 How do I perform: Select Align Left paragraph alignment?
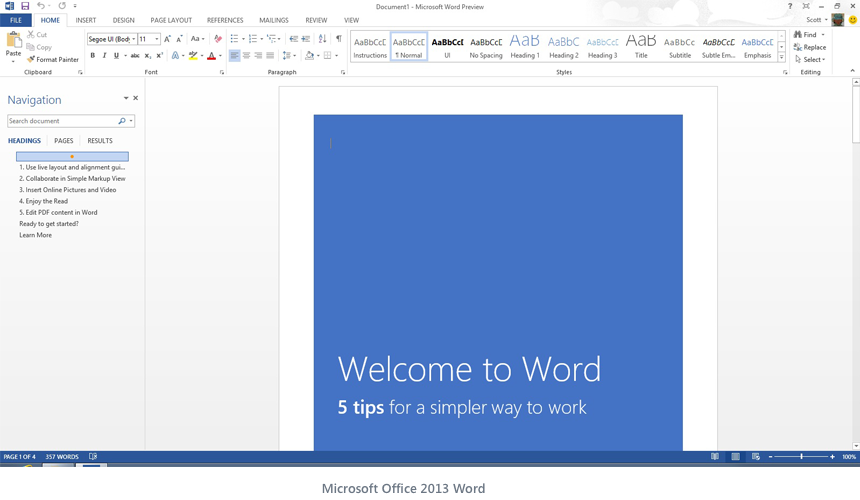pyautogui.click(x=235, y=55)
